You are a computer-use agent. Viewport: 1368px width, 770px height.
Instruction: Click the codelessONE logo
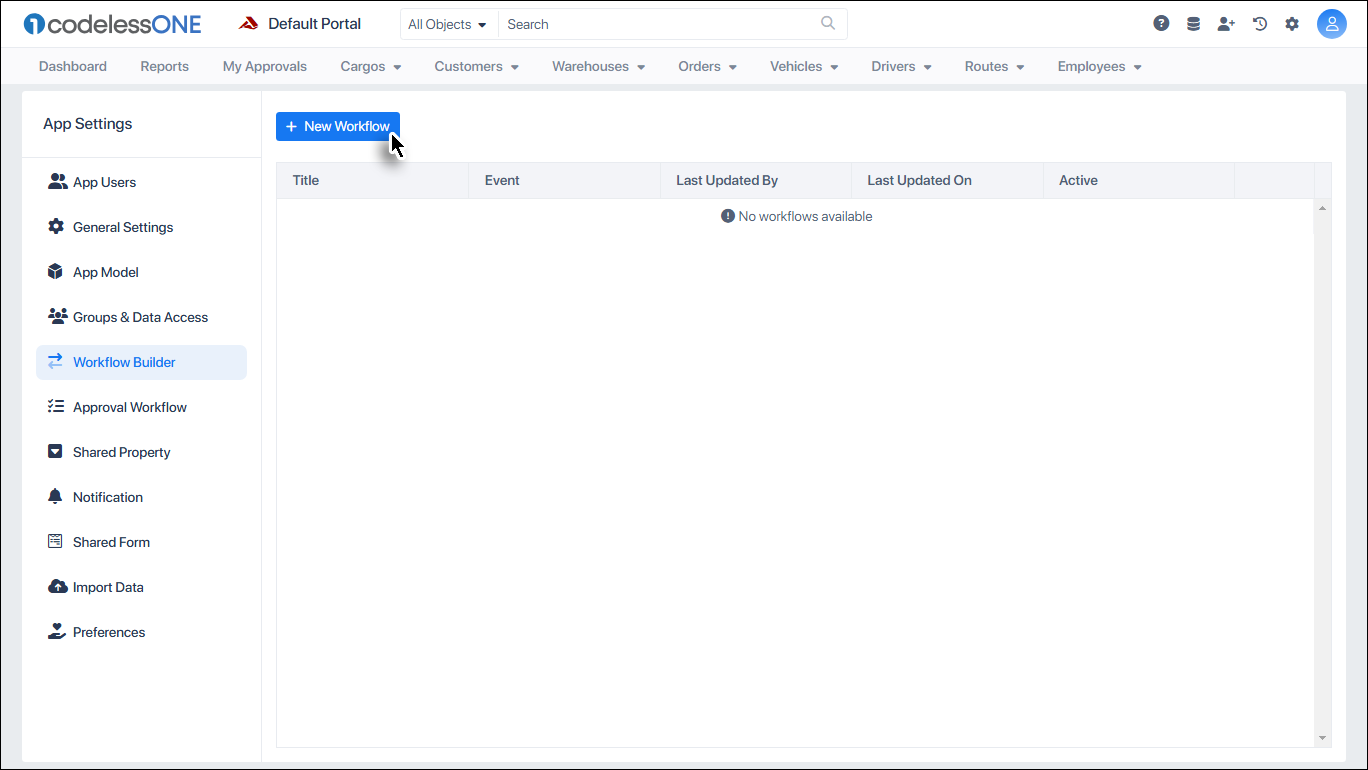[x=112, y=24]
